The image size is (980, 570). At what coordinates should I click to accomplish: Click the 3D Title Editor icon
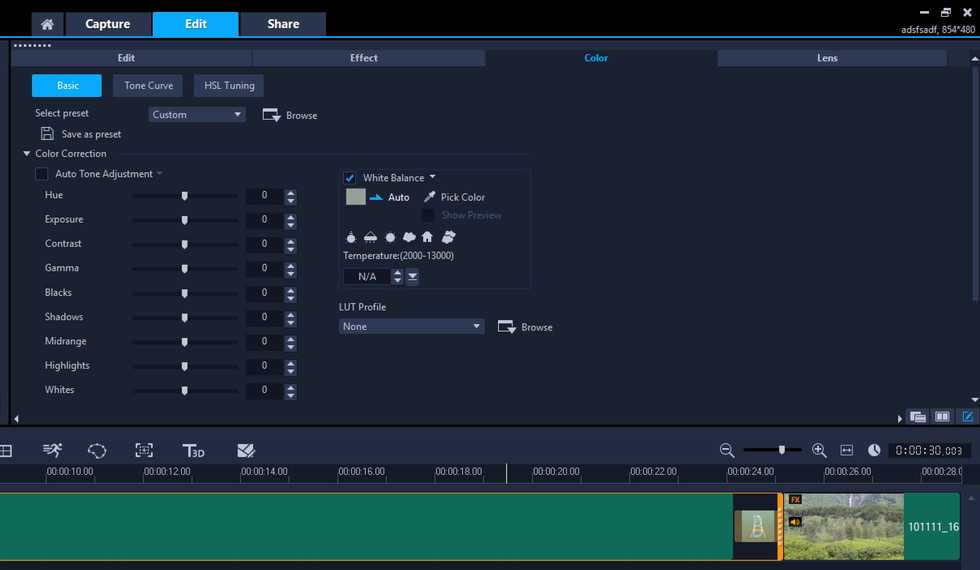[193, 451]
